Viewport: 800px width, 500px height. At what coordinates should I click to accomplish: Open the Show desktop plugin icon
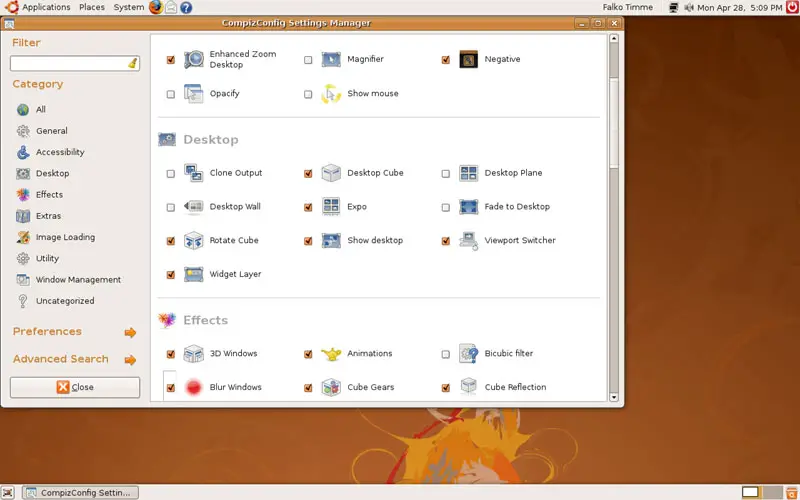(331, 241)
